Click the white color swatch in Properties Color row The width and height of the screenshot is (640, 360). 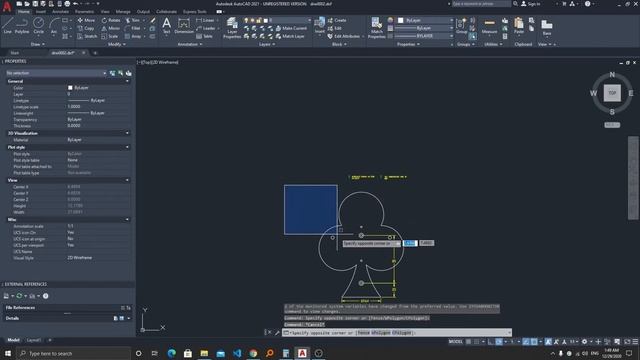coord(70,88)
